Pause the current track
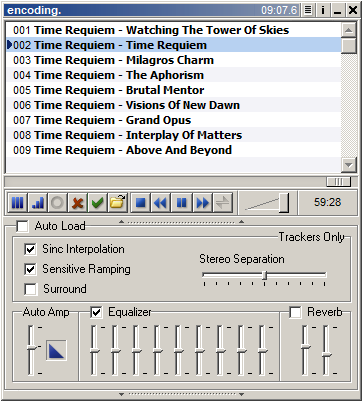Screen dimensions: 363x402 click(181, 203)
